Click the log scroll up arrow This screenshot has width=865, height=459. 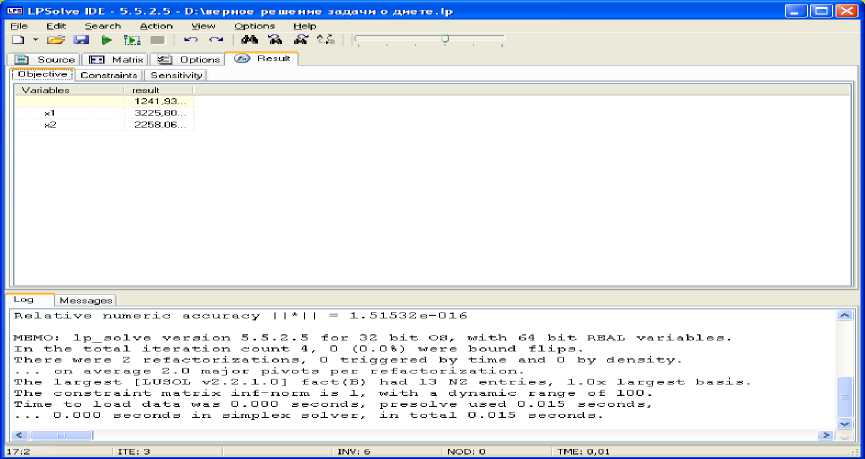coord(844,316)
